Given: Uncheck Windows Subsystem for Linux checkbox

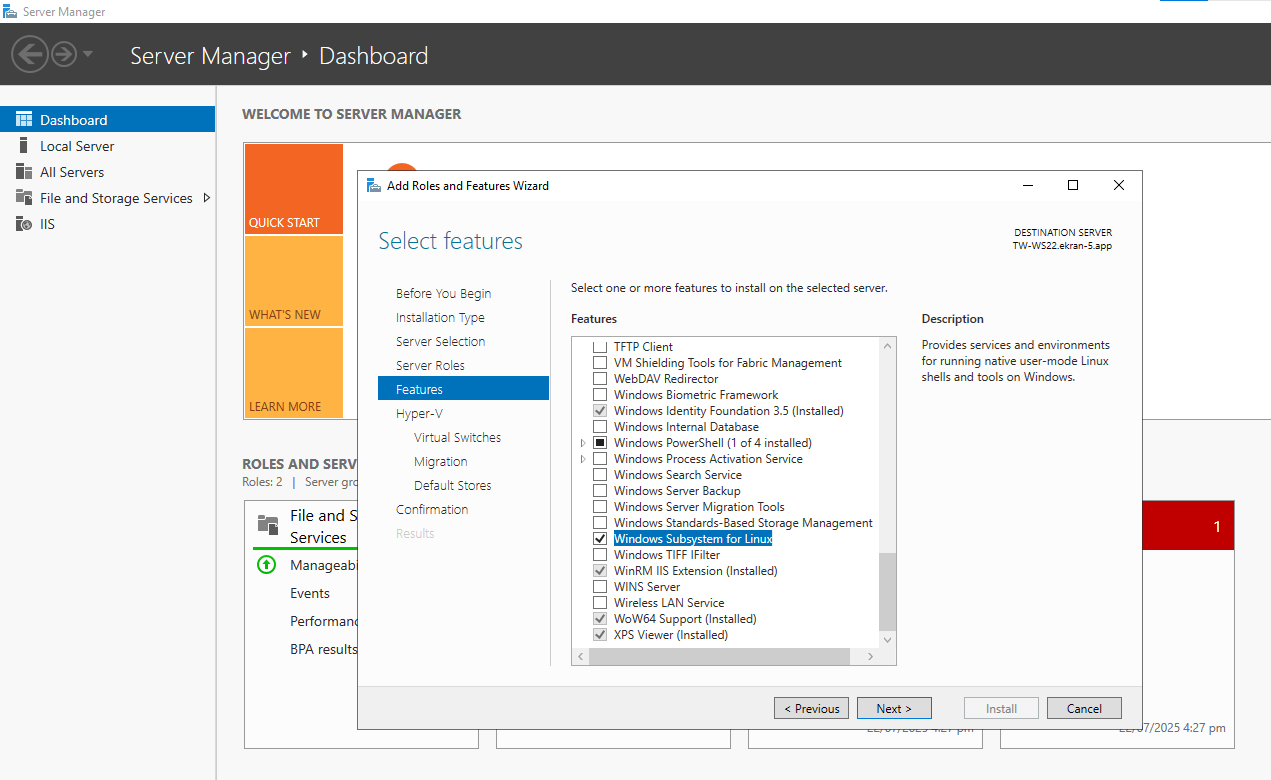Looking at the screenshot, I should [x=600, y=539].
